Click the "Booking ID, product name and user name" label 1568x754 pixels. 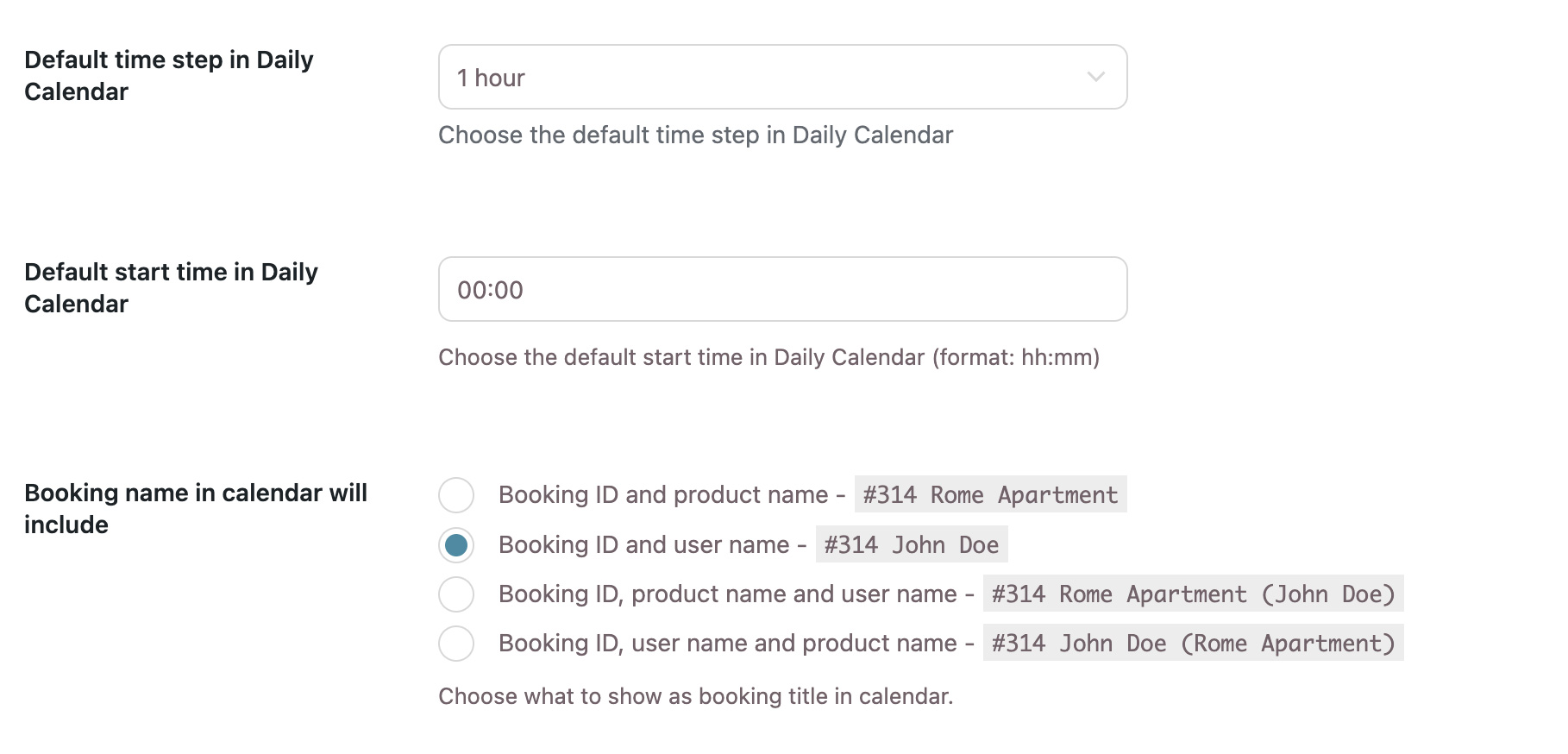(x=727, y=594)
